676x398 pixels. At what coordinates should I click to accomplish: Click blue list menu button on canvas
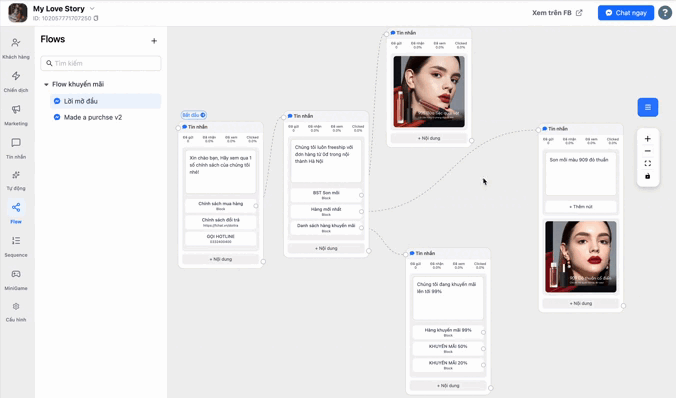tap(648, 107)
